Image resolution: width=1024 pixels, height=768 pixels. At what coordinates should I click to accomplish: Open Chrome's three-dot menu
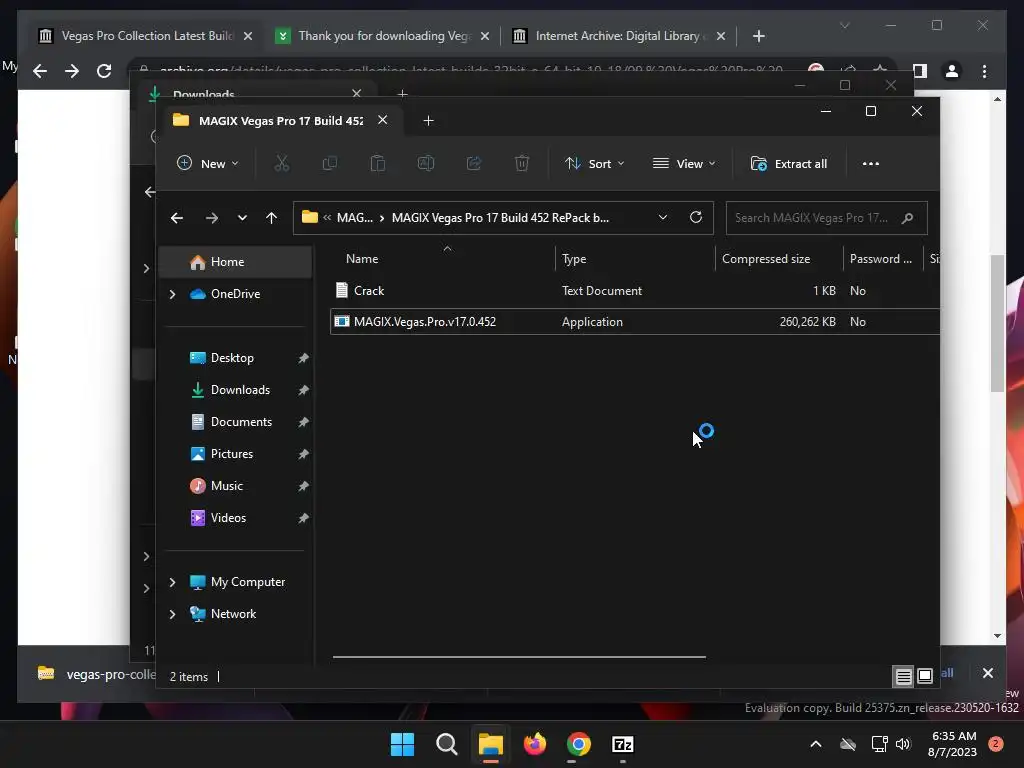click(x=984, y=71)
